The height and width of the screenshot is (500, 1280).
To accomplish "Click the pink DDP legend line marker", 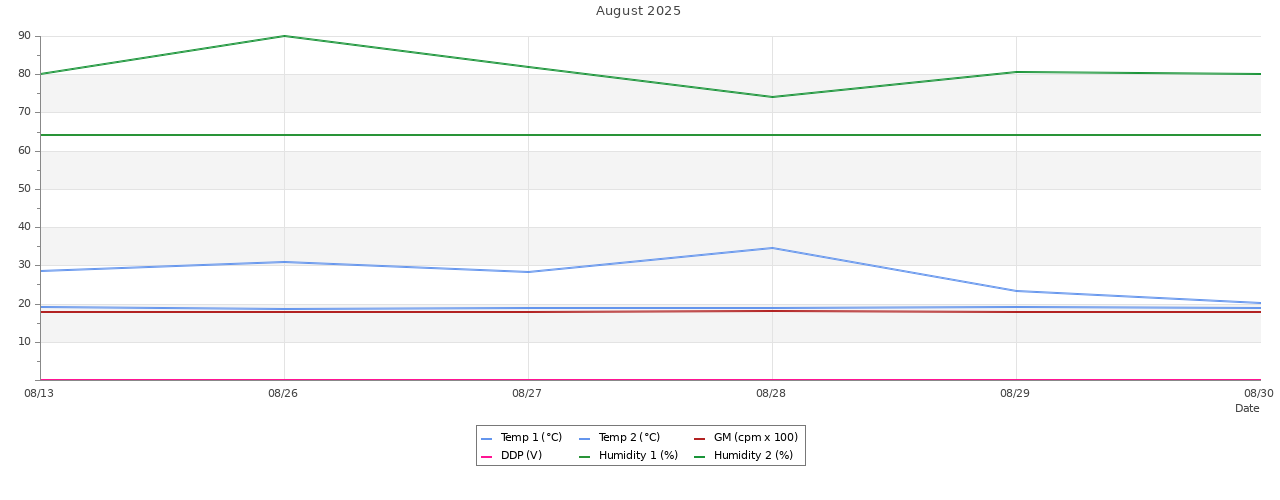I will pyautogui.click(x=487, y=457).
